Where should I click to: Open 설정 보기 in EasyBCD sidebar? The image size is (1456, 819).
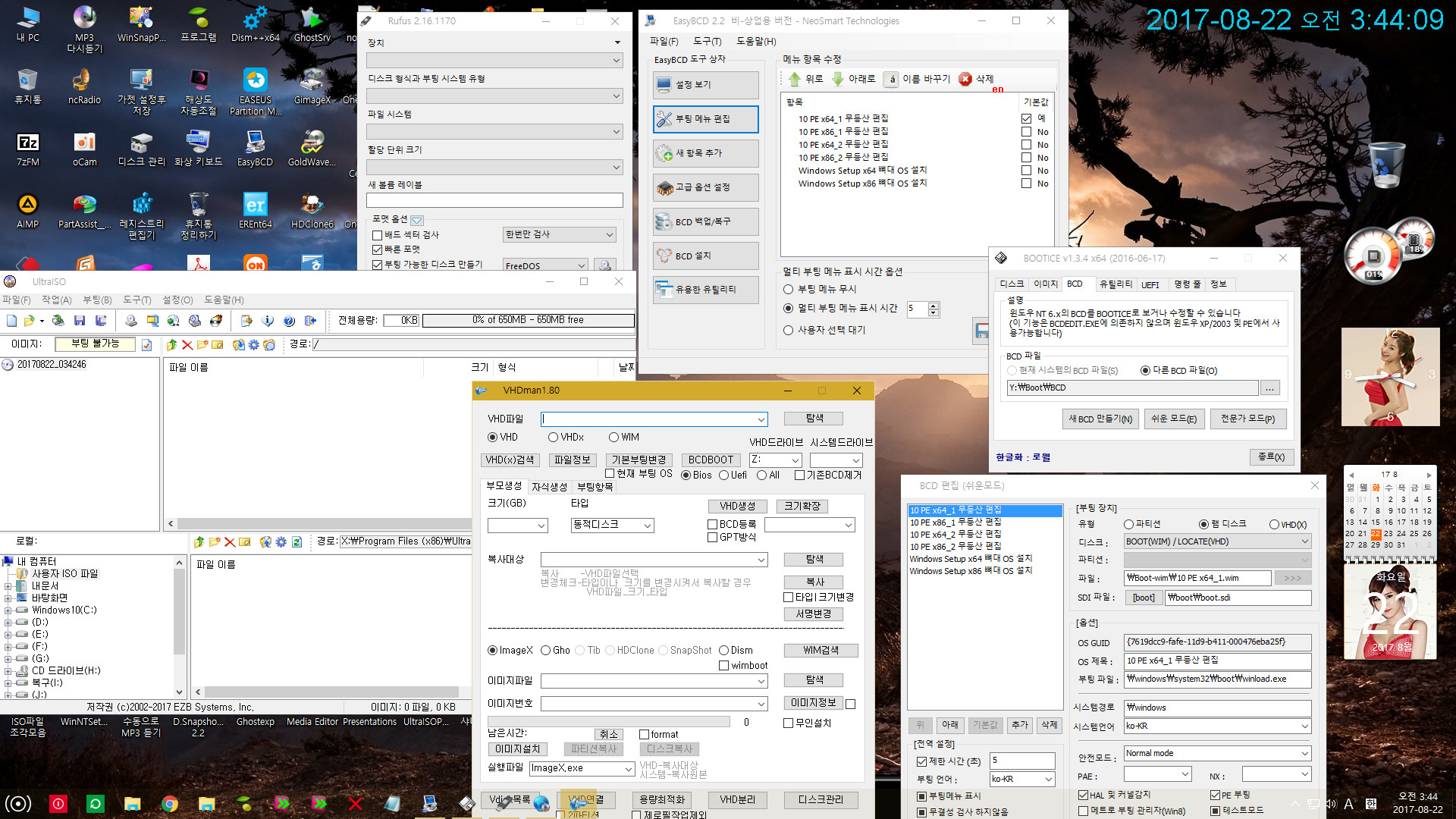(705, 85)
